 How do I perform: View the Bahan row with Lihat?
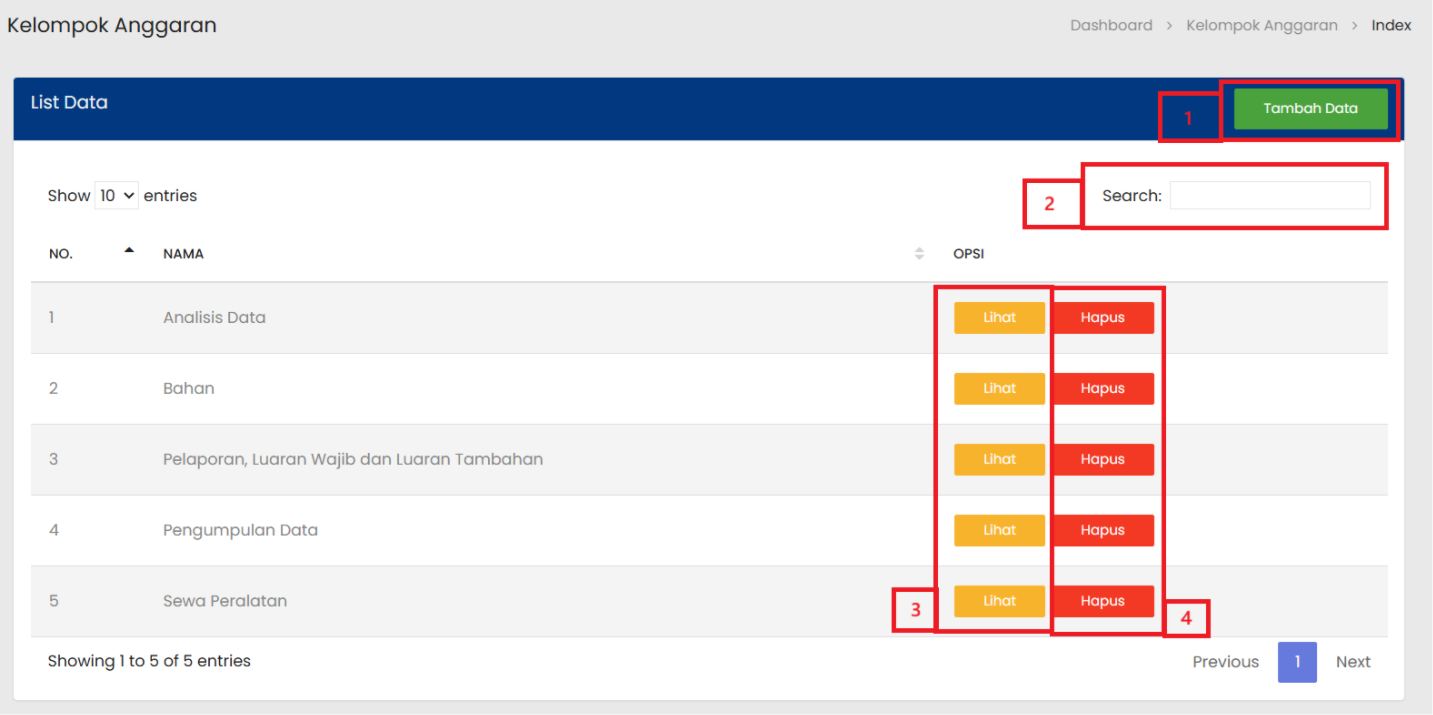tap(999, 389)
